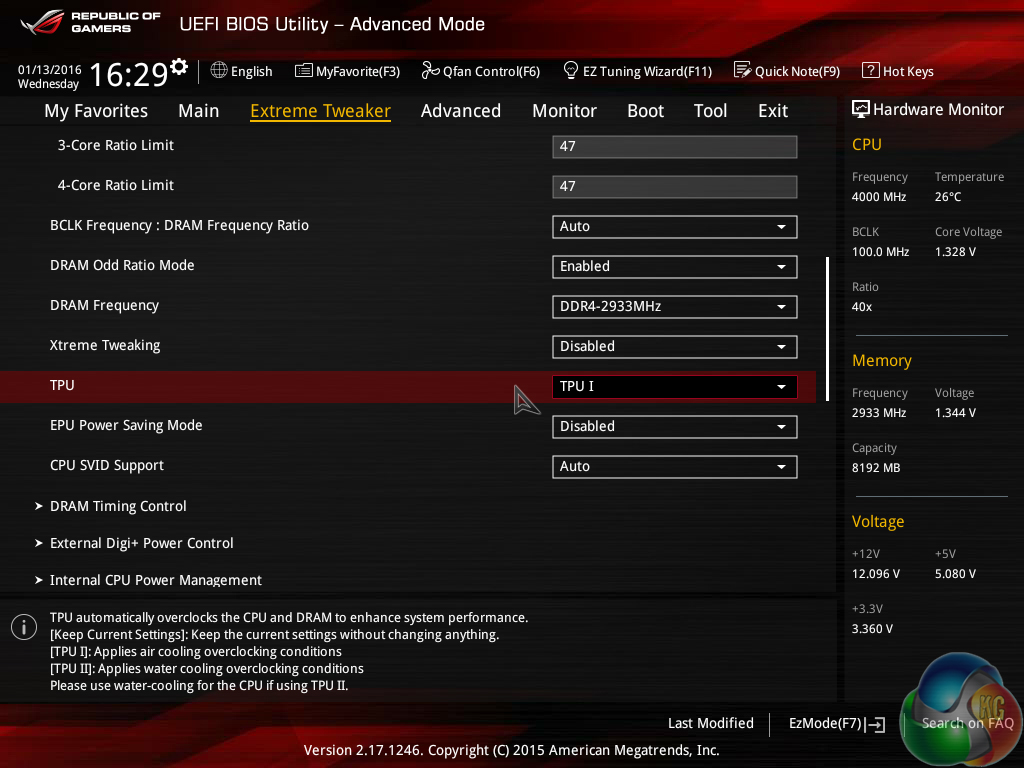Switch to the Boot tab
Image resolution: width=1024 pixels, height=768 pixels.
645,111
